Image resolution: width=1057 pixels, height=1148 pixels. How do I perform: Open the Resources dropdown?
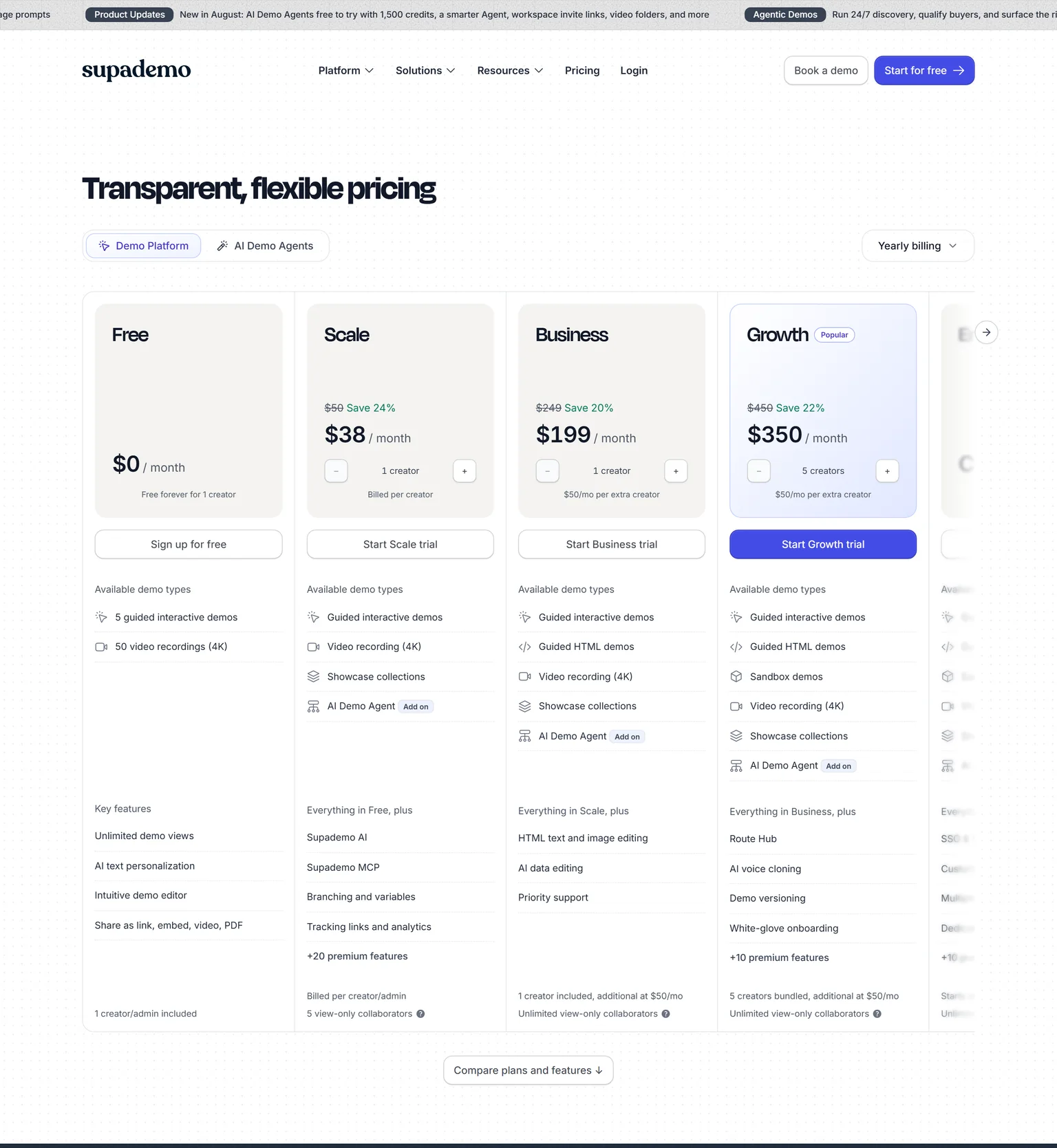(510, 70)
